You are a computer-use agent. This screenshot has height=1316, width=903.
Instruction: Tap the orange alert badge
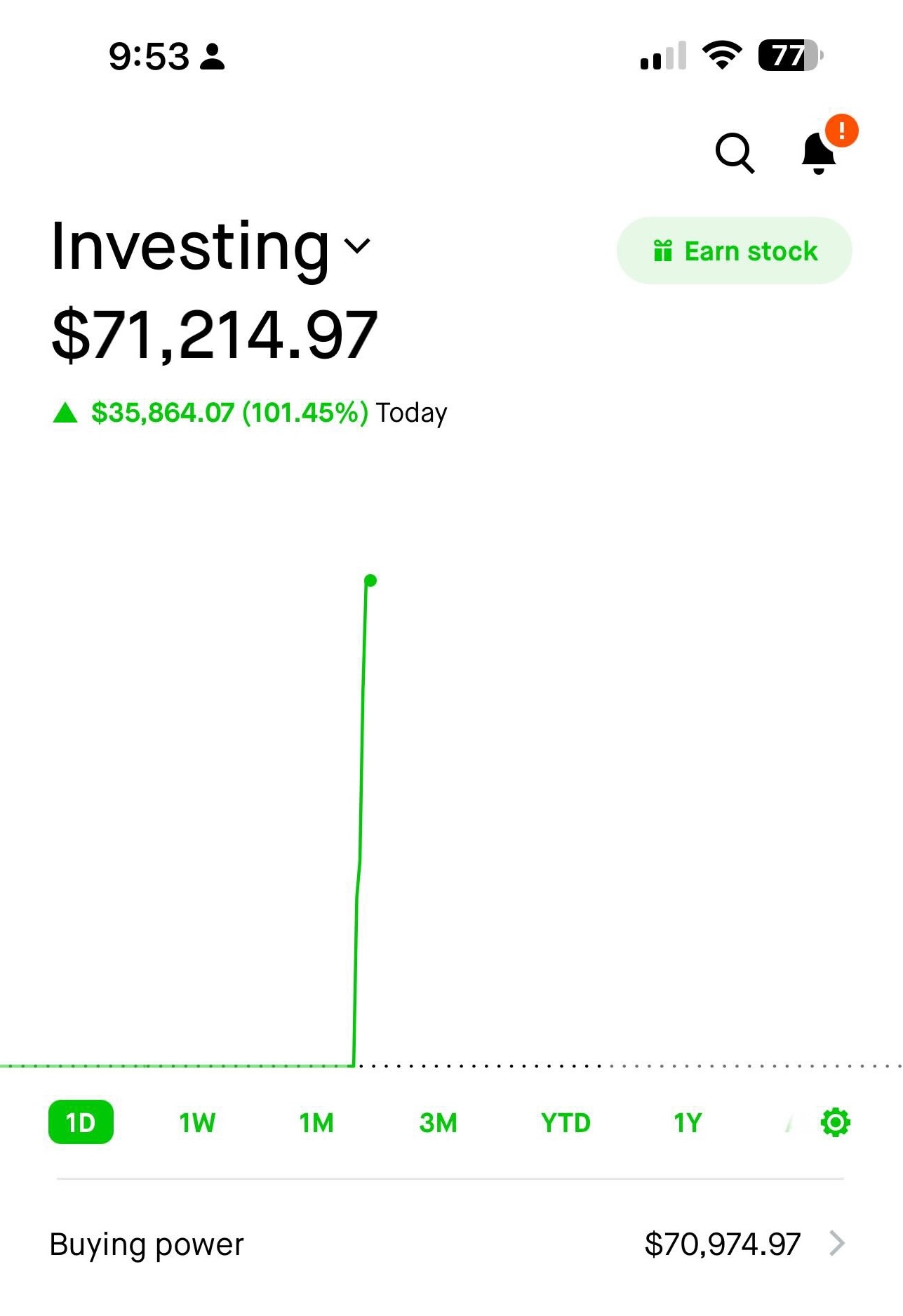(841, 131)
